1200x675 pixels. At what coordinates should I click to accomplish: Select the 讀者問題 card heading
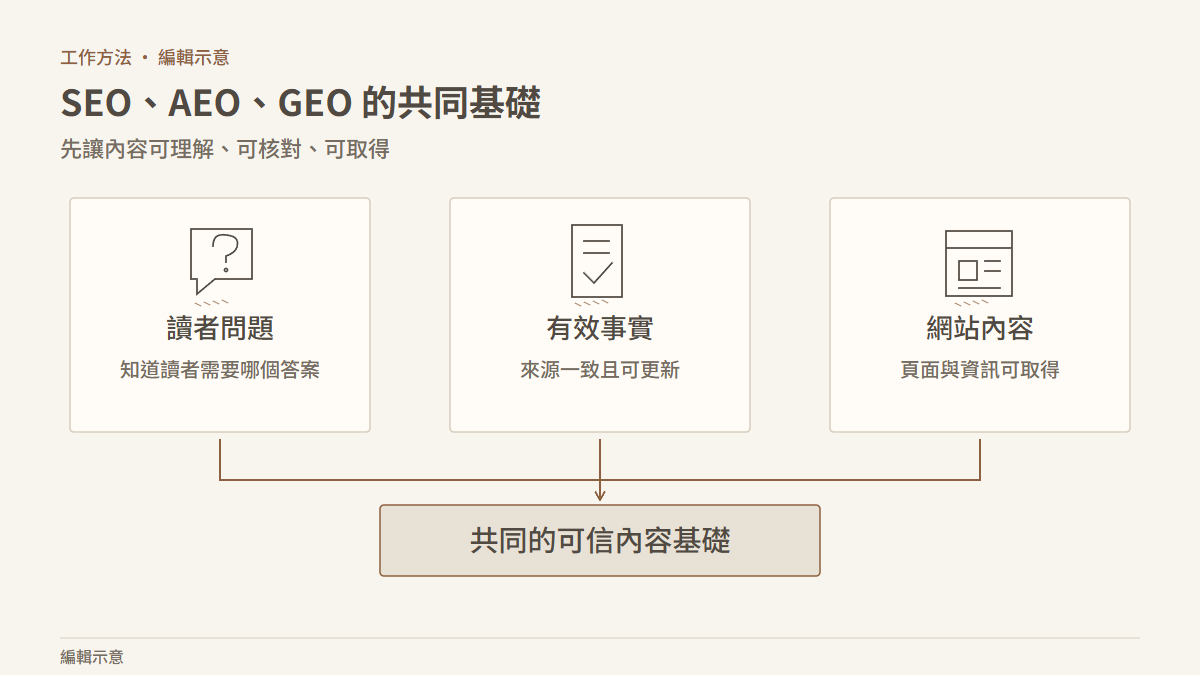click(x=220, y=328)
